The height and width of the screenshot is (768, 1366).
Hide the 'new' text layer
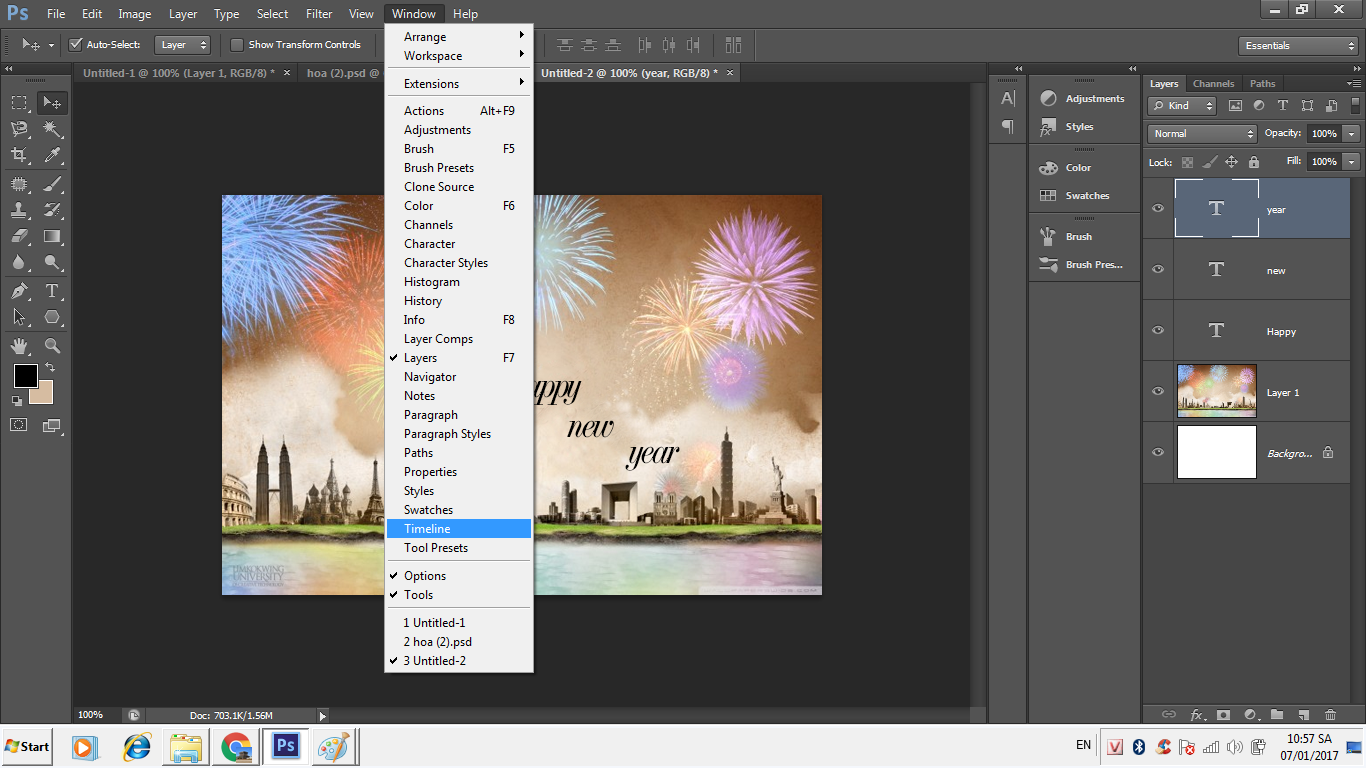coord(1158,270)
